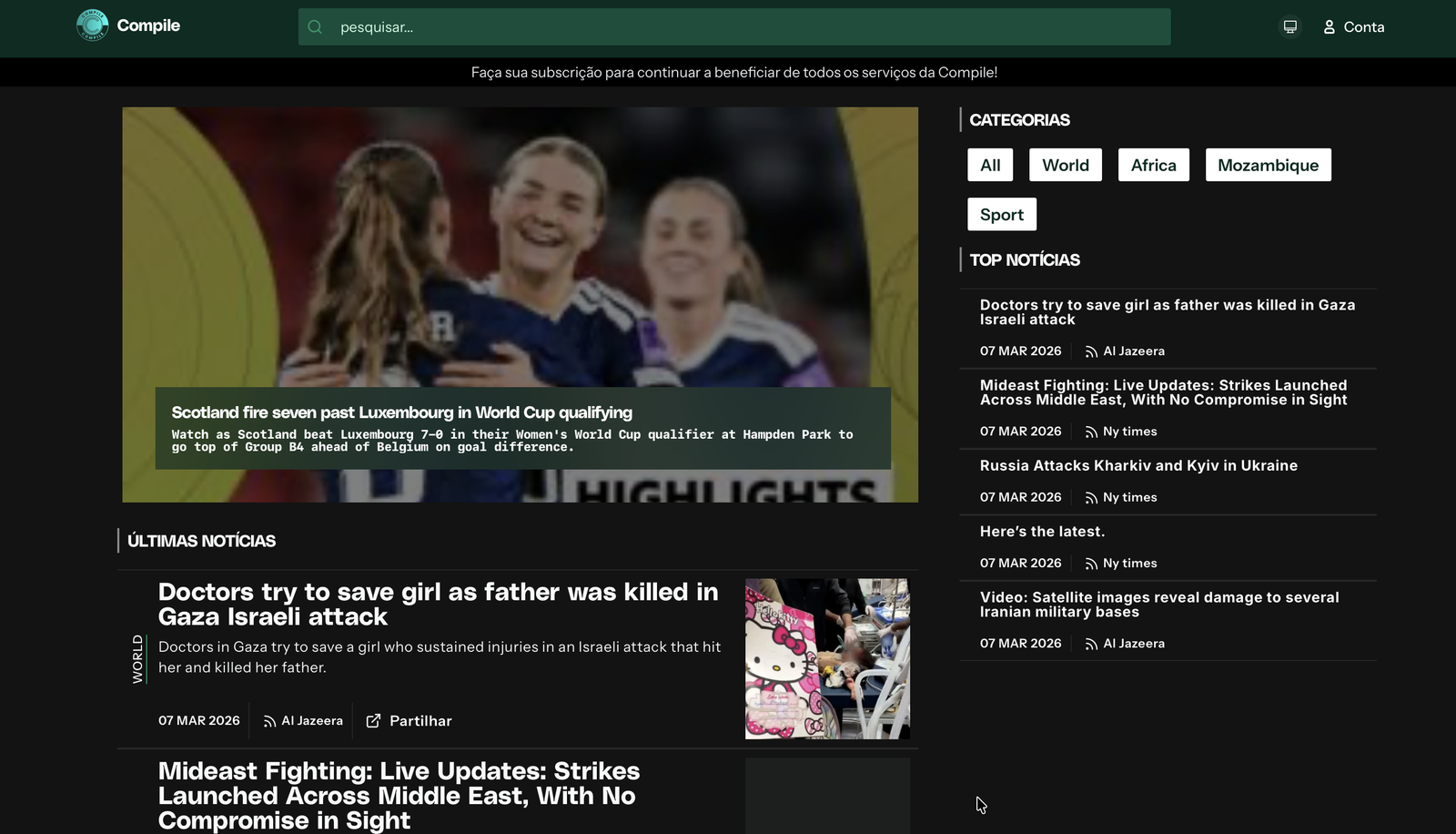Click the Compile logo icon
The width and height of the screenshot is (1456, 834).
92,25
